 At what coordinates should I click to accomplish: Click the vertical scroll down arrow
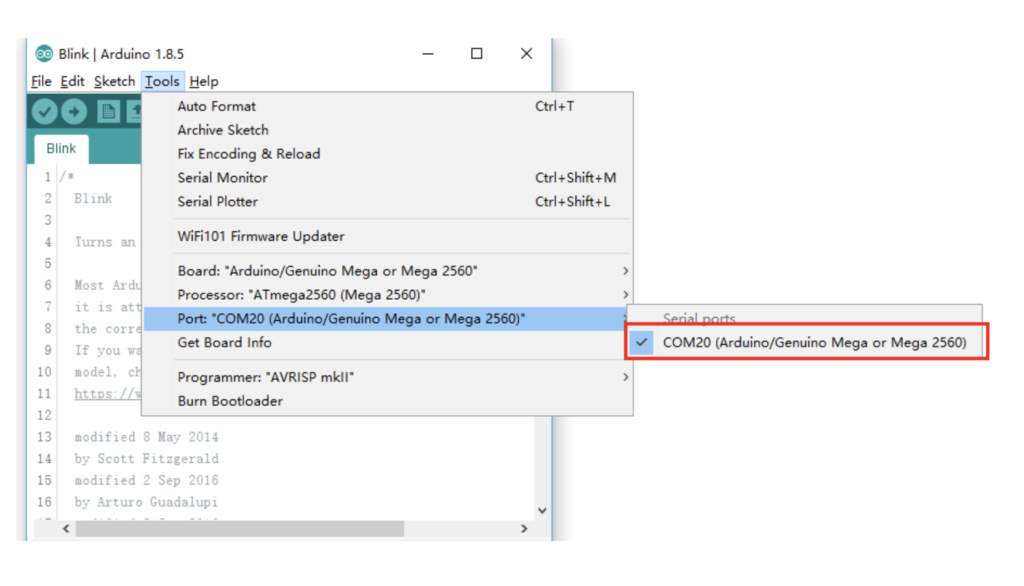[542, 510]
